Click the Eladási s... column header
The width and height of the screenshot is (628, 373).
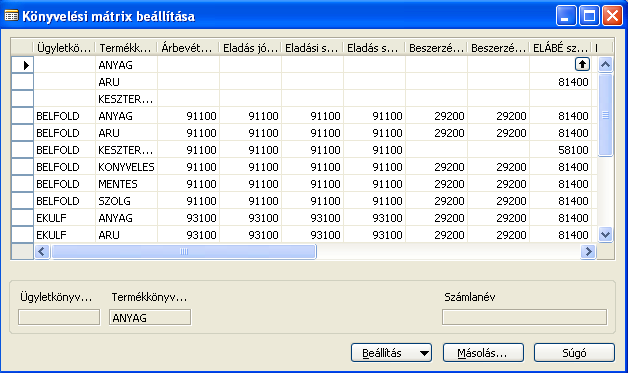pos(312,48)
